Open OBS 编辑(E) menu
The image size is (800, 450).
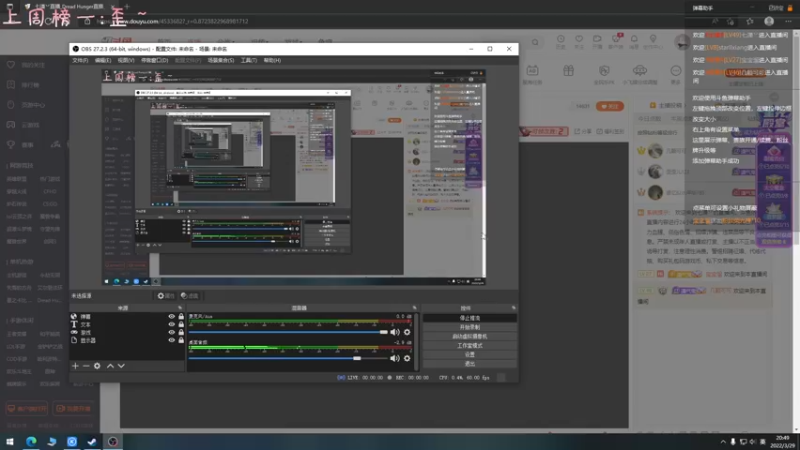[103, 60]
